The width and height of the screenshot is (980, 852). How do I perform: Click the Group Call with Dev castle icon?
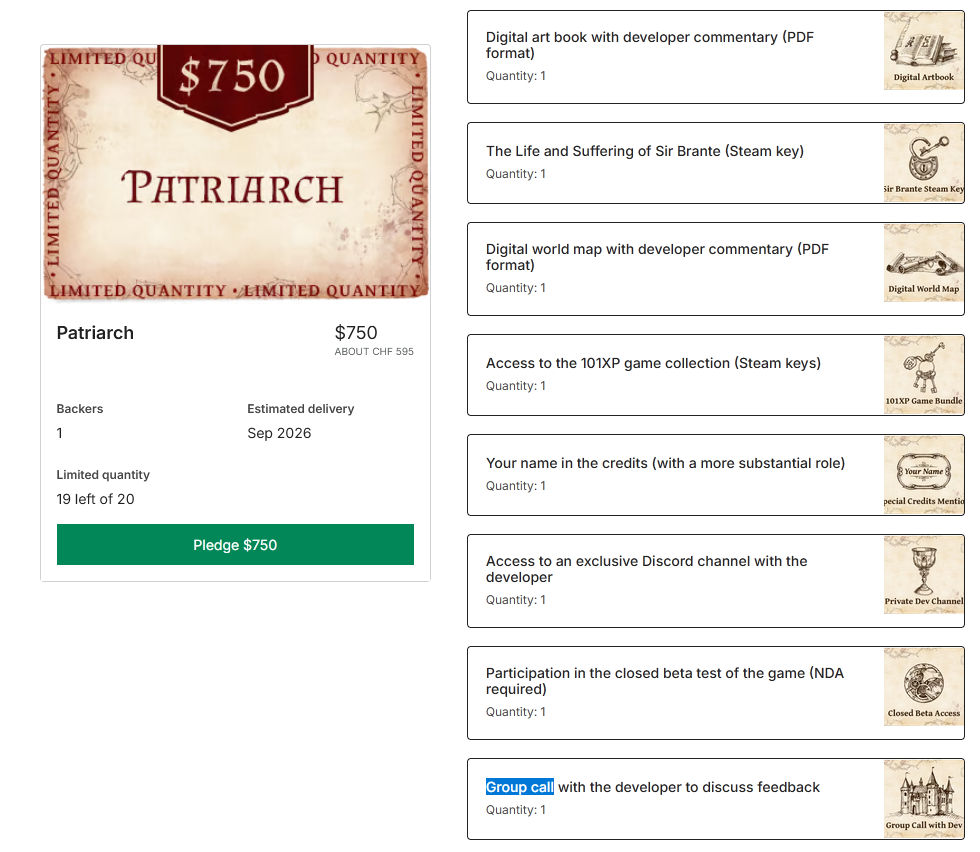point(923,799)
